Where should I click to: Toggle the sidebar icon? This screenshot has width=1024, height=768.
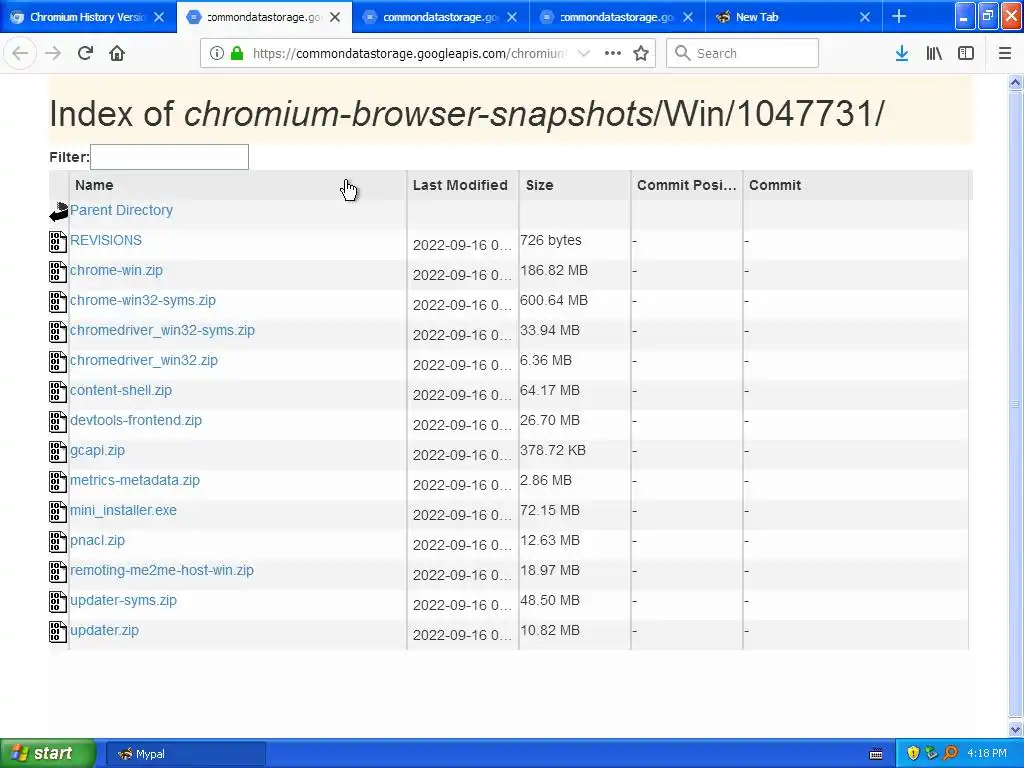(966, 54)
